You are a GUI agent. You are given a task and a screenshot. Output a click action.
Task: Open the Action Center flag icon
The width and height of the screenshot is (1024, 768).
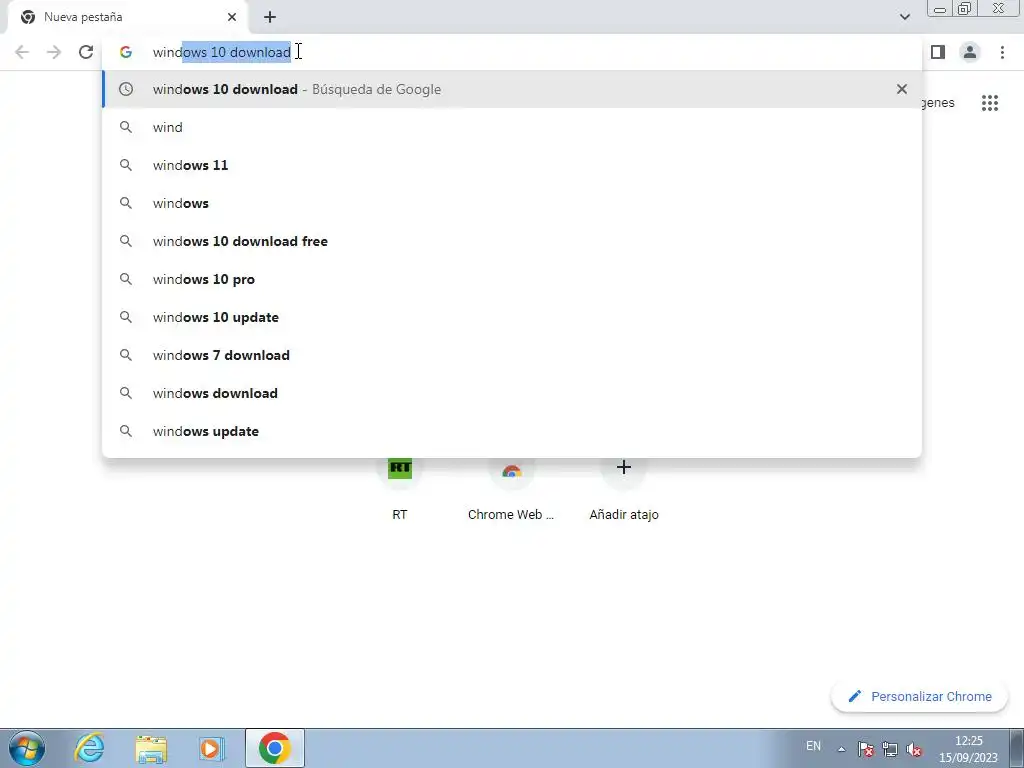[x=865, y=749]
